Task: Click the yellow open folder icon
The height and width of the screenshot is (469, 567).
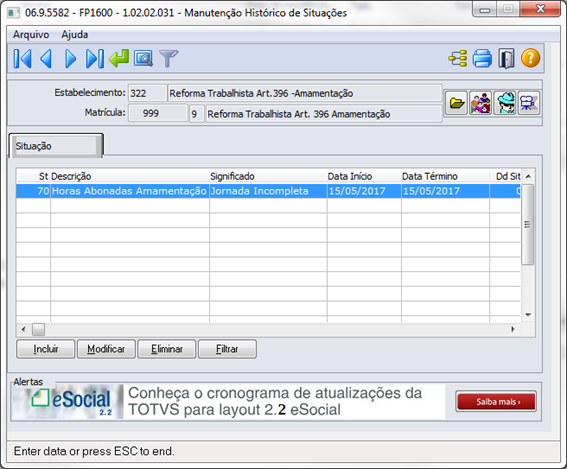Action: (456, 103)
